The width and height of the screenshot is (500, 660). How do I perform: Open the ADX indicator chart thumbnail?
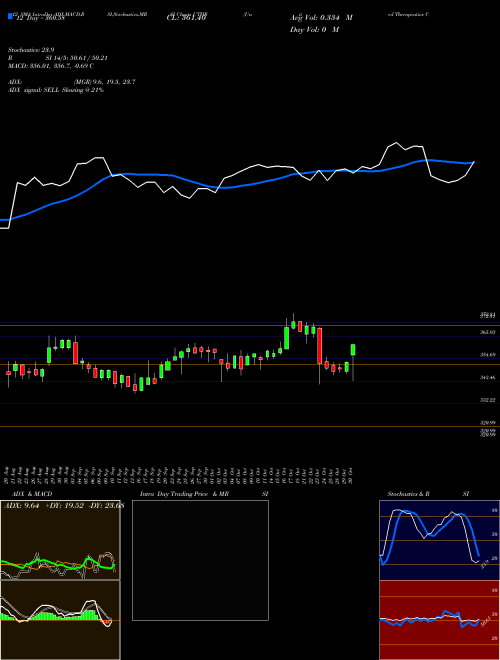click(x=60, y=540)
